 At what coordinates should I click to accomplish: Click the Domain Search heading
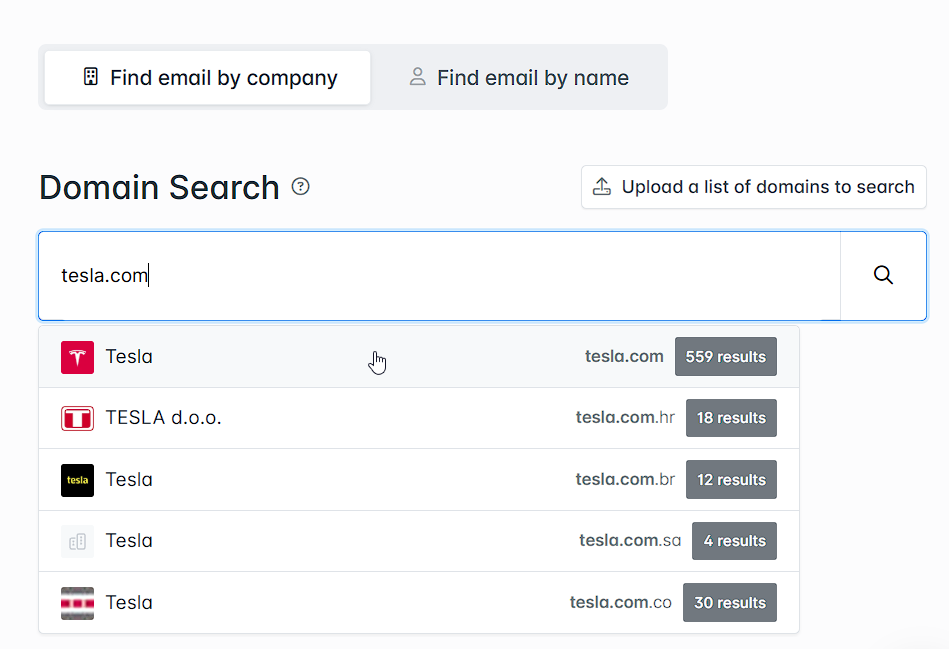[159, 187]
